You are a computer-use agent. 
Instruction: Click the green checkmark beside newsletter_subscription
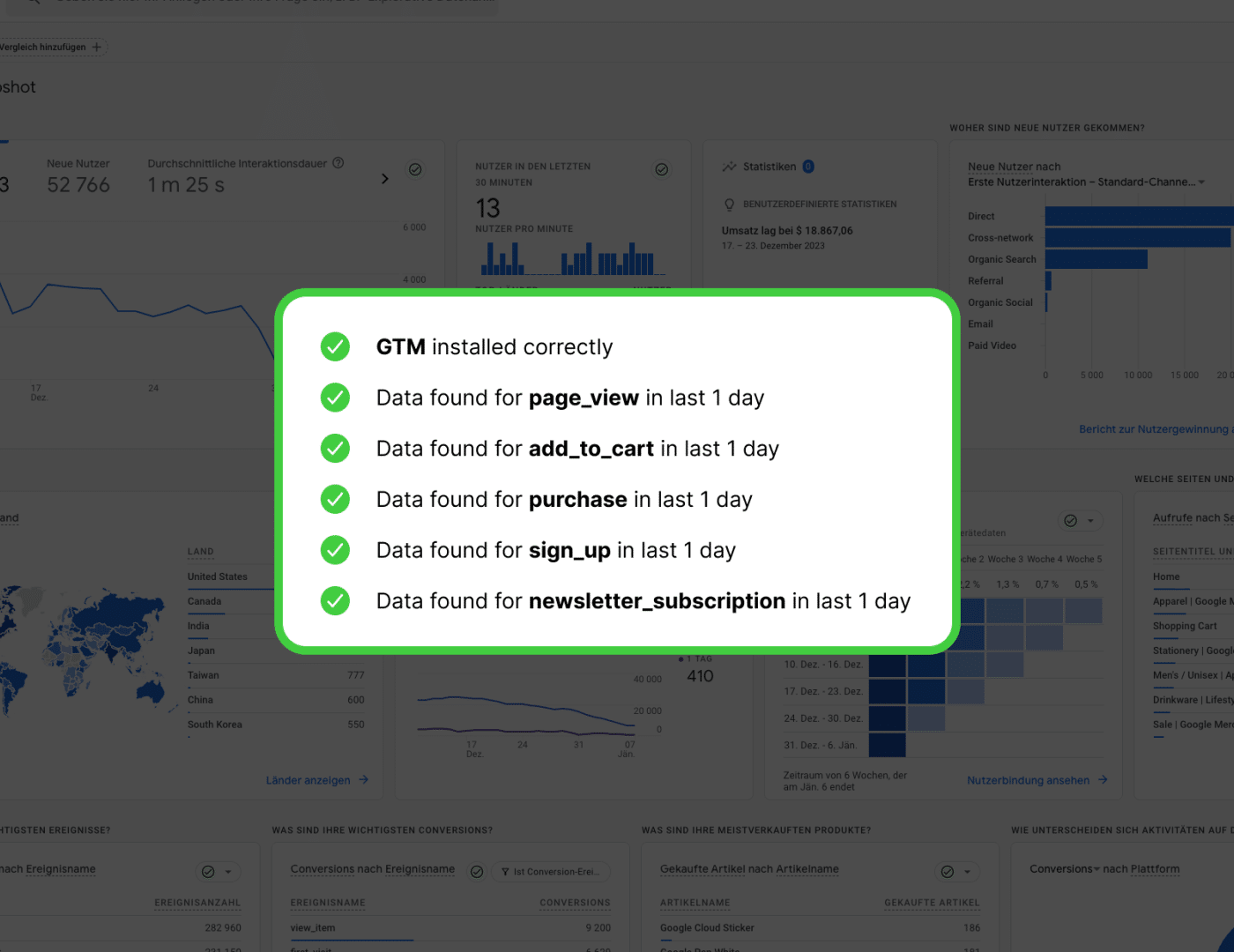pyautogui.click(x=335, y=601)
